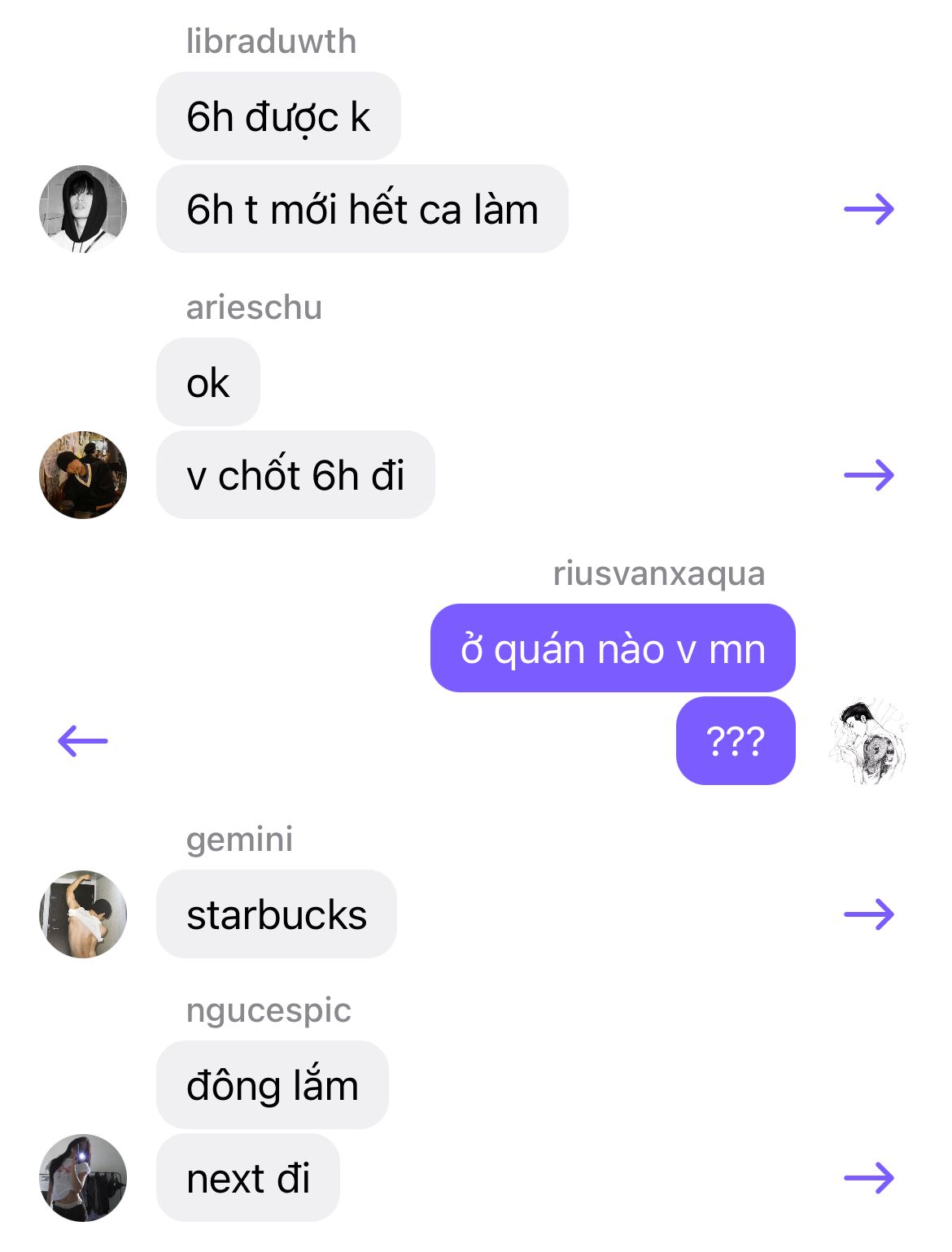Screen dimensions: 952x1252
Task: Tap the left arrow beside the "???" message
Action: 83,741
